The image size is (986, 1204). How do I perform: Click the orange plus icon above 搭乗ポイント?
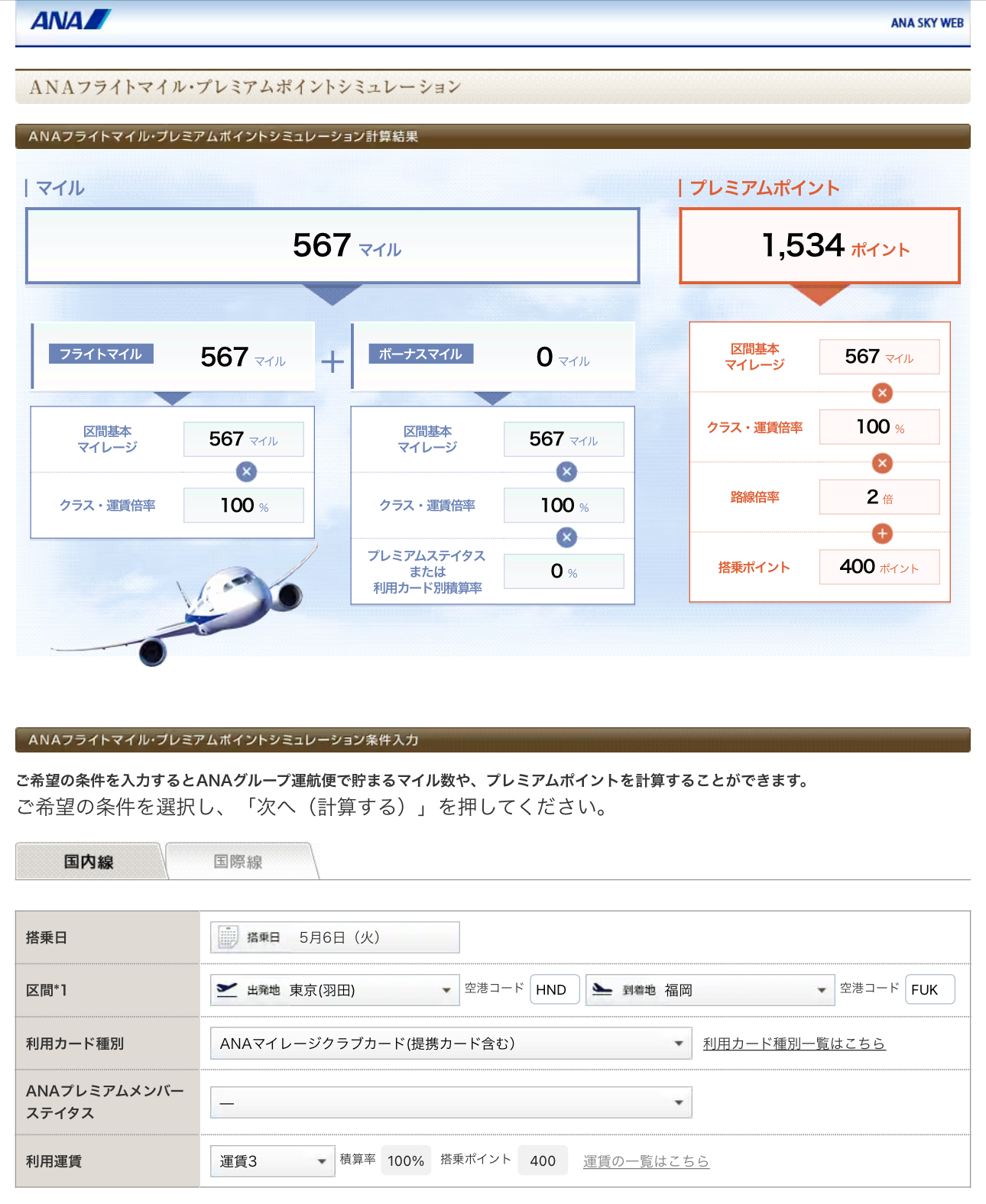click(882, 533)
